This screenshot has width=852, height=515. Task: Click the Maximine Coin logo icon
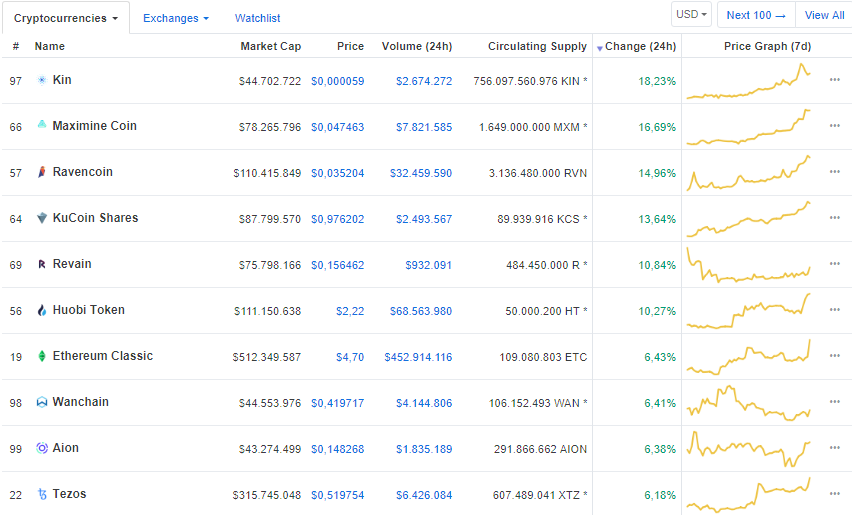(x=42, y=124)
